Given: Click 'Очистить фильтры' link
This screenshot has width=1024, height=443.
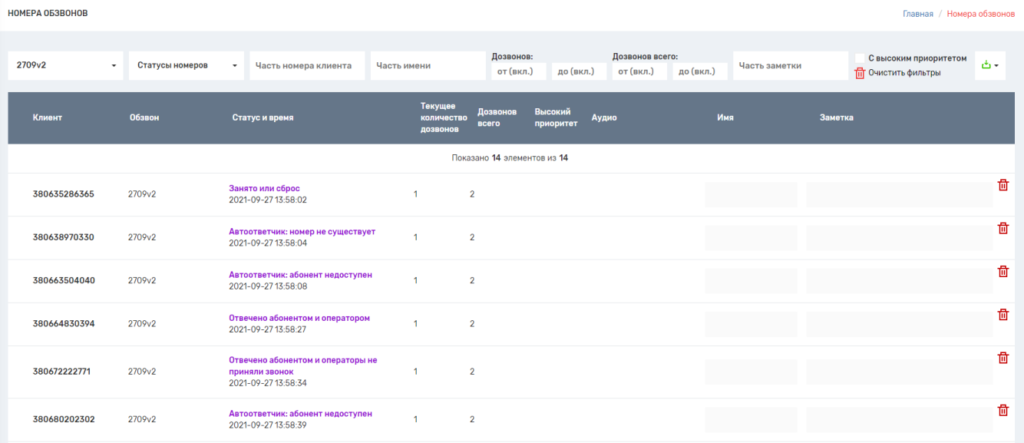Looking at the screenshot, I should [x=904, y=73].
